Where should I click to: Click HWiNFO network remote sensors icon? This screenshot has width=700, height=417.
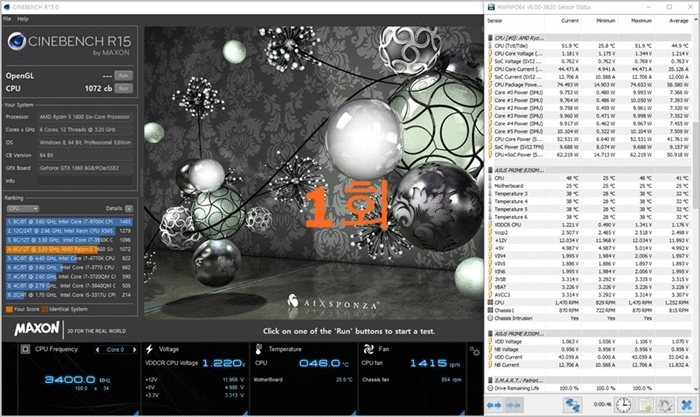pyautogui.click(x=572, y=405)
